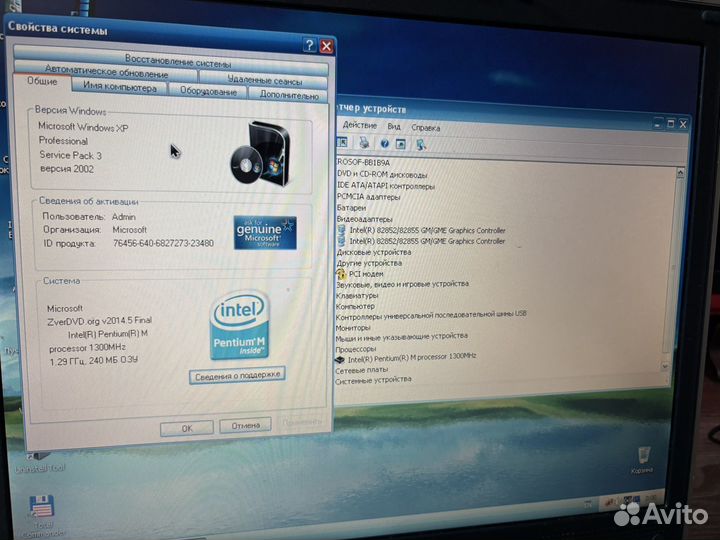Close the System Properties dialog with red X
The height and width of the screenshot is (540, 720).
326,46
